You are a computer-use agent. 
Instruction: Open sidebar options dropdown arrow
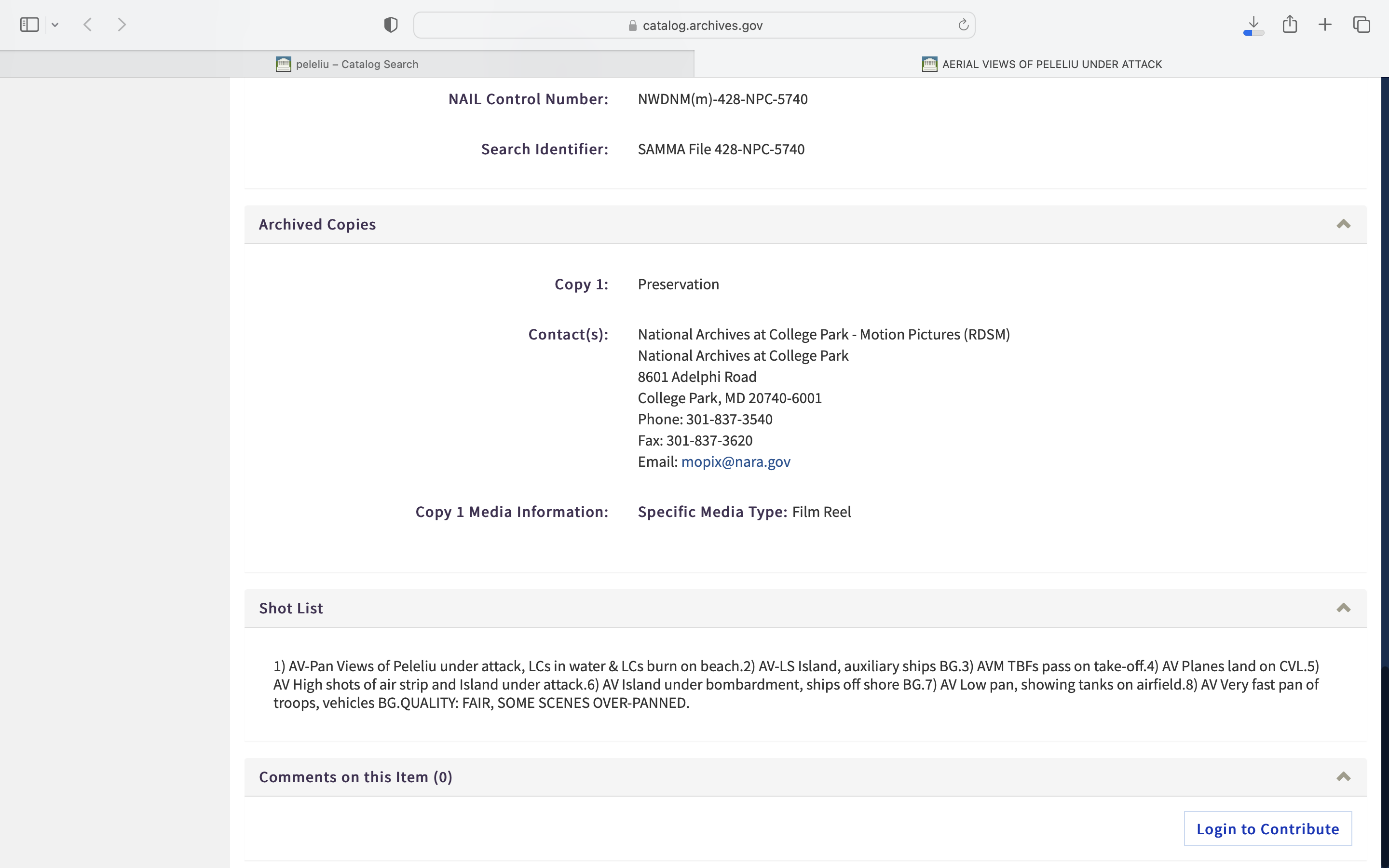pyautogui.click(x=55, y=25)
